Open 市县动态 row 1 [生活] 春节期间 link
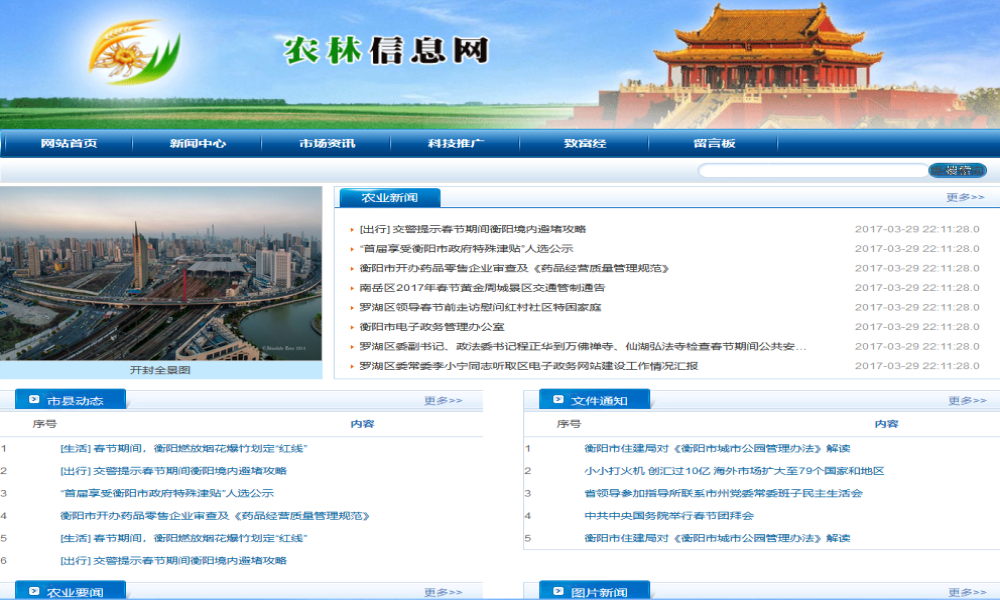The height and width of the screenshot is (600, 1000). [x=184, y=448]
